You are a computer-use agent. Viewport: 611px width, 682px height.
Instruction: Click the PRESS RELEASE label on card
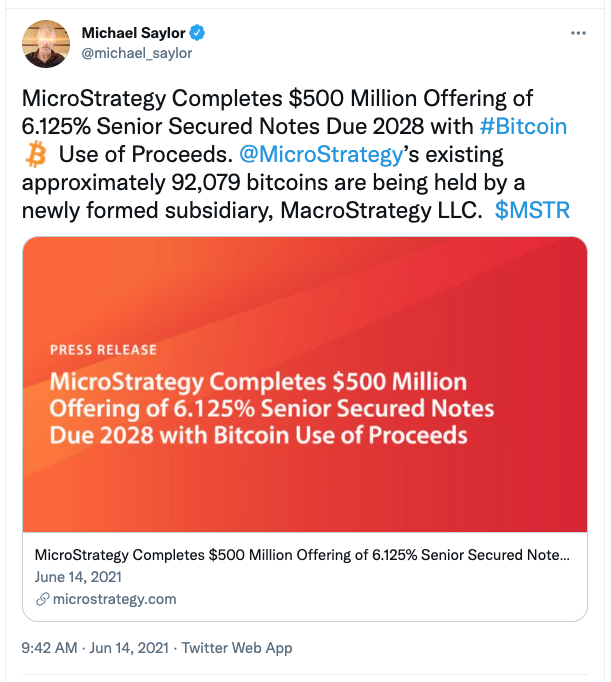pyautogui.click(x=103, y=350)
